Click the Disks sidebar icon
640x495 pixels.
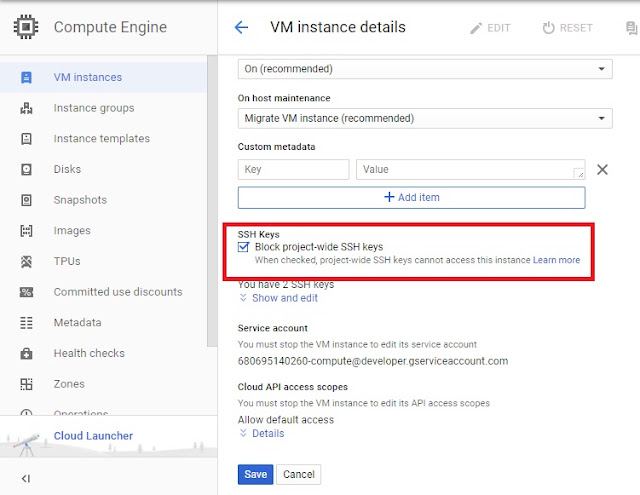[x=26, y=169]
